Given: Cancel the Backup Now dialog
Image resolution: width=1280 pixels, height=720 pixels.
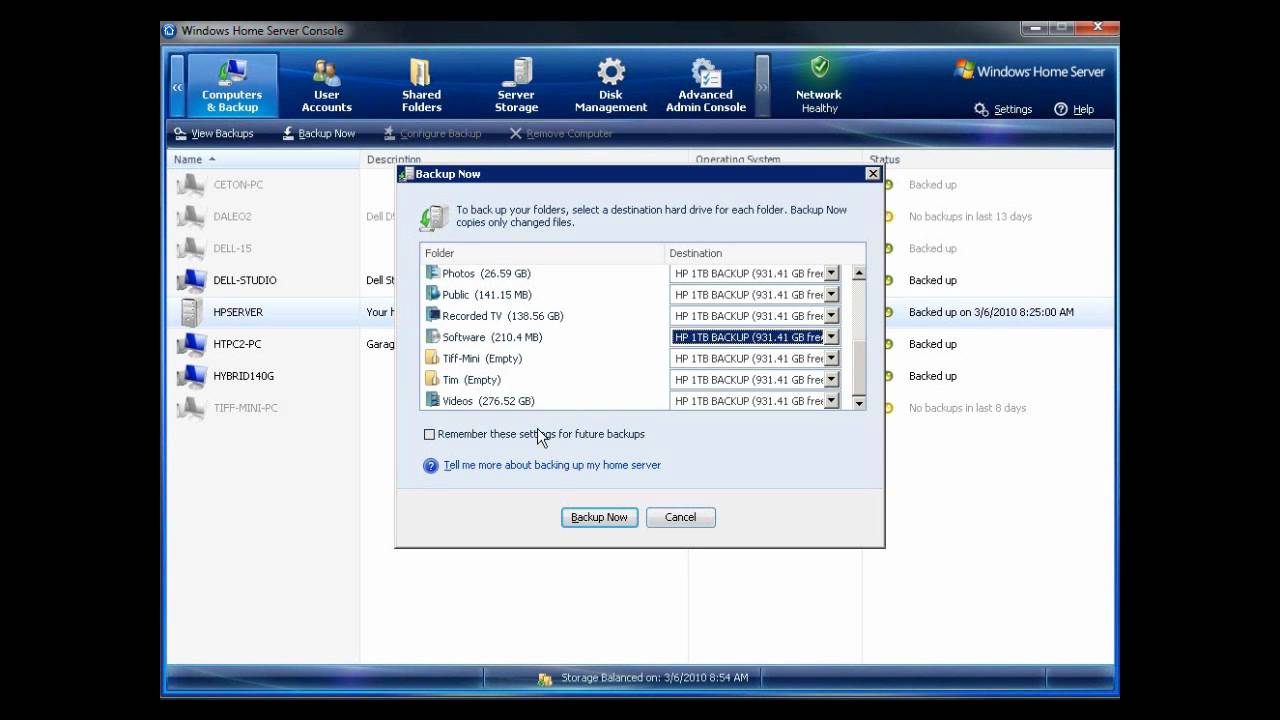Looking at the screenshot, I should [x=680, y=517].
